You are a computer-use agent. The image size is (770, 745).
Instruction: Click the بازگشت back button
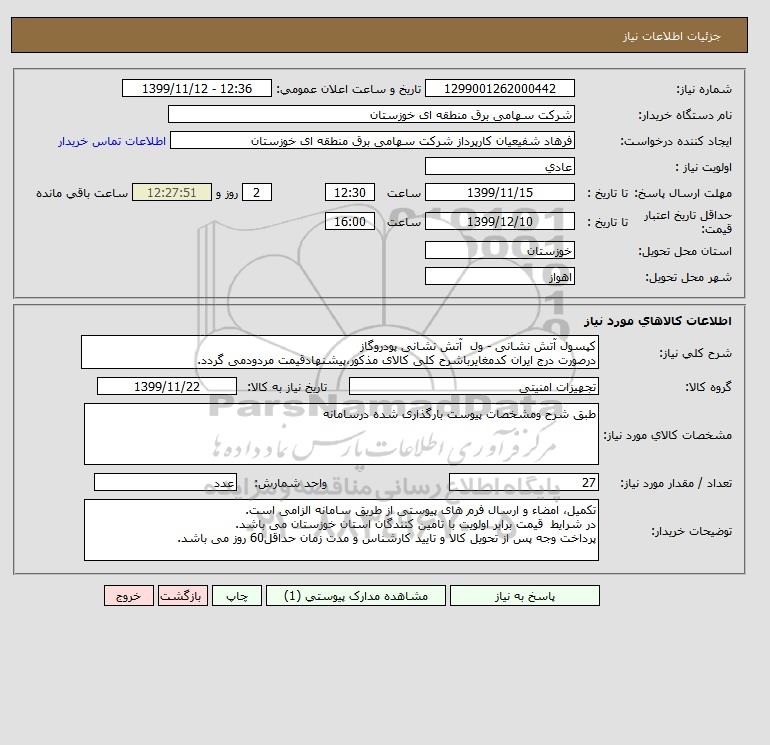point(183,596)
